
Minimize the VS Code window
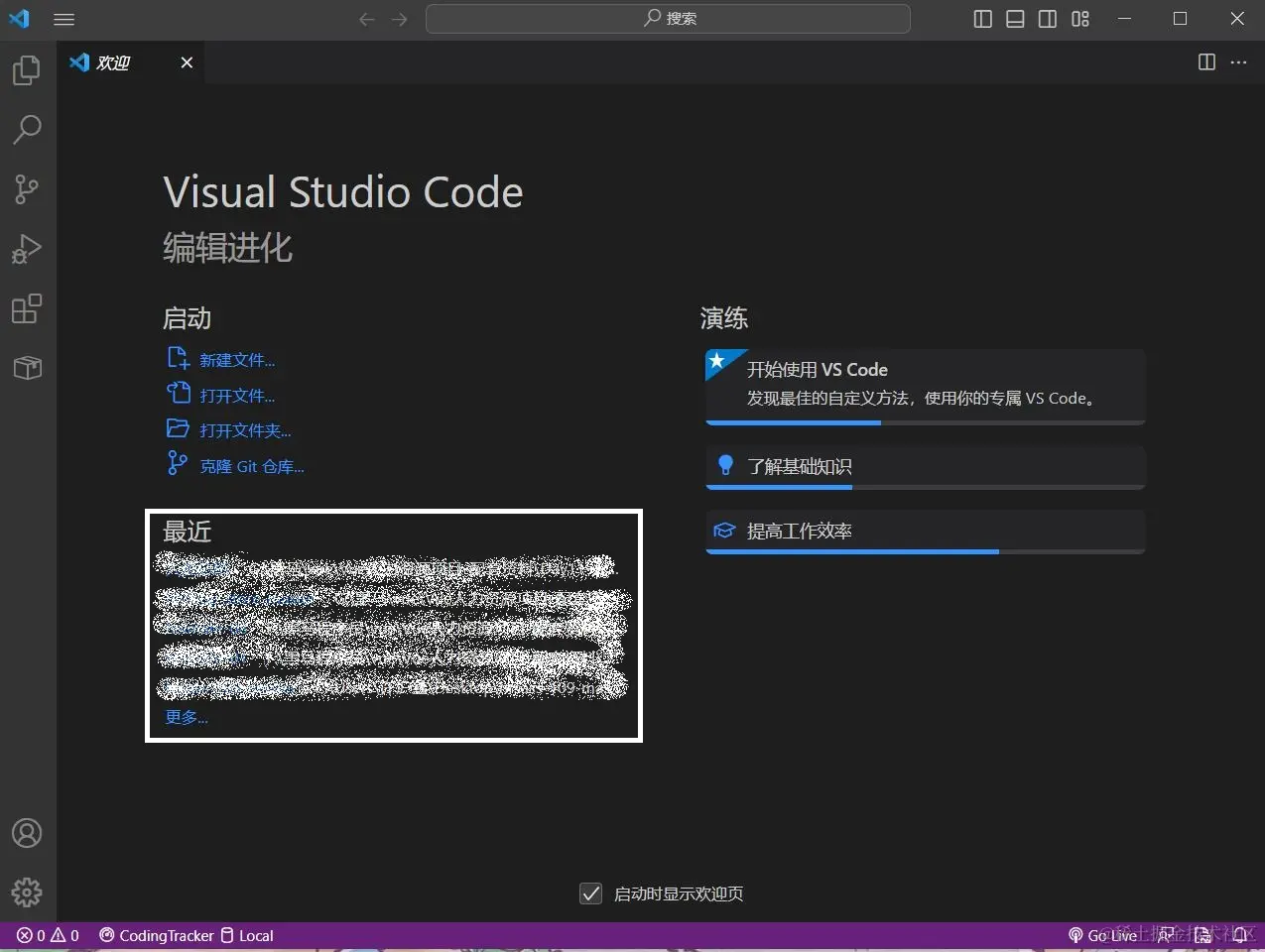[x=1124, y=19]
